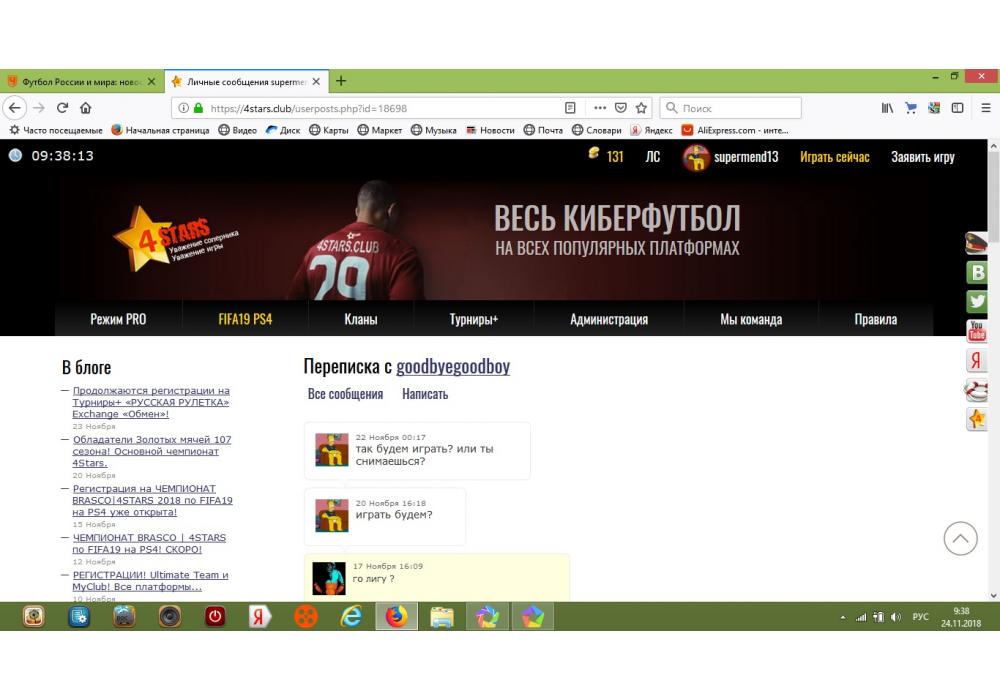1000x700 pixels.
Task: Bookmark this page with the star icon
Action: 642,108
